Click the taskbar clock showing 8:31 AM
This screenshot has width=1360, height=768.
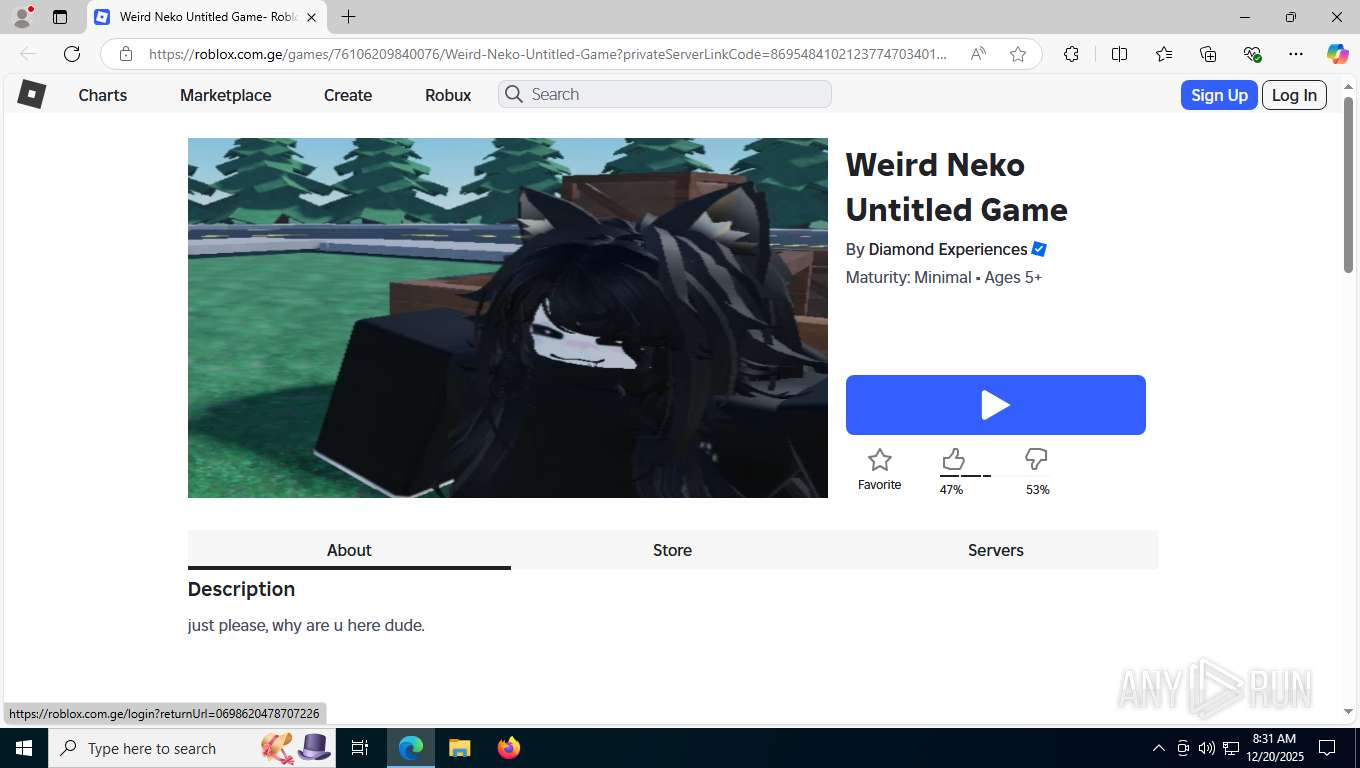[x=1274, y=748]
